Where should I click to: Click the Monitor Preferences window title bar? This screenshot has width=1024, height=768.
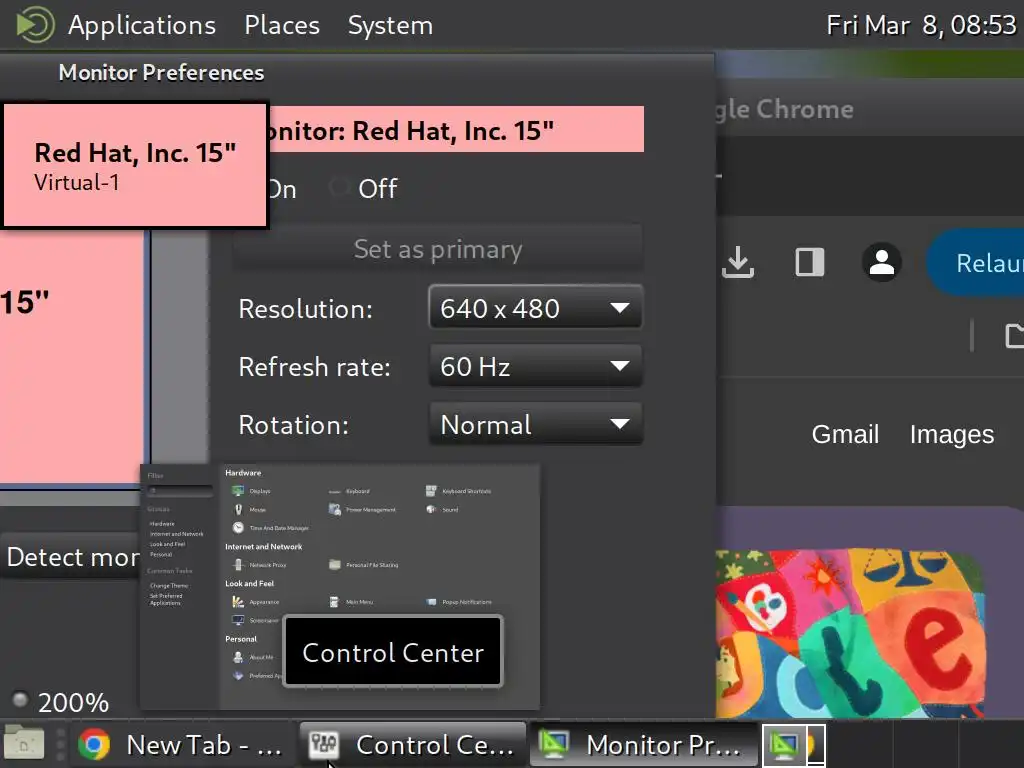click(x=357, y=72)
